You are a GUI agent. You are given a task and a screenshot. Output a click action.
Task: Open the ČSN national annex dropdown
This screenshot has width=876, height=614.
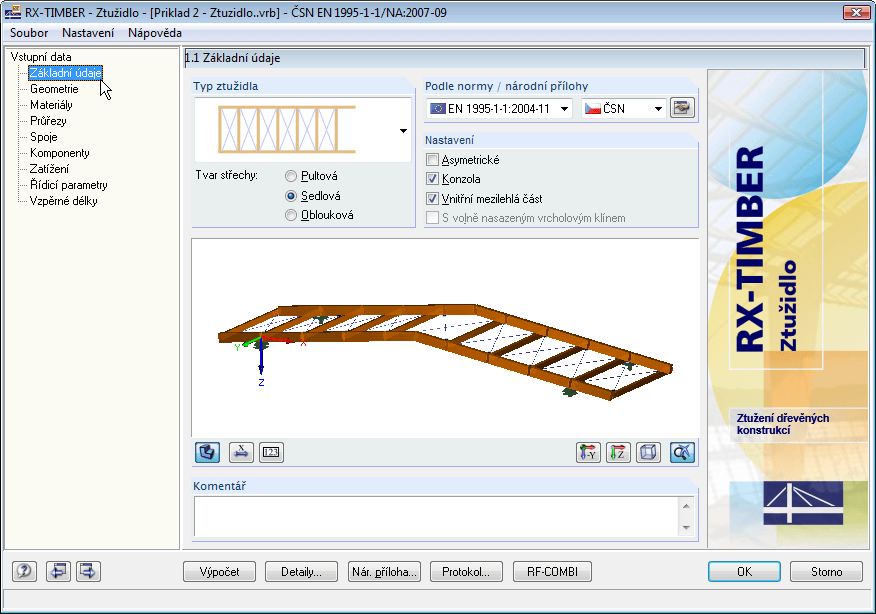pyautogui.click(x=623, y=108)
